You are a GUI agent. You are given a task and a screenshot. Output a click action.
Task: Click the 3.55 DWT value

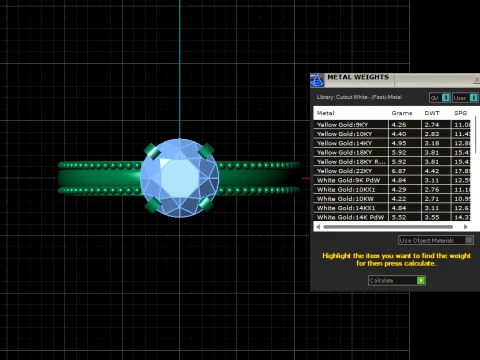pyautogui.click(x=432, y=217)
